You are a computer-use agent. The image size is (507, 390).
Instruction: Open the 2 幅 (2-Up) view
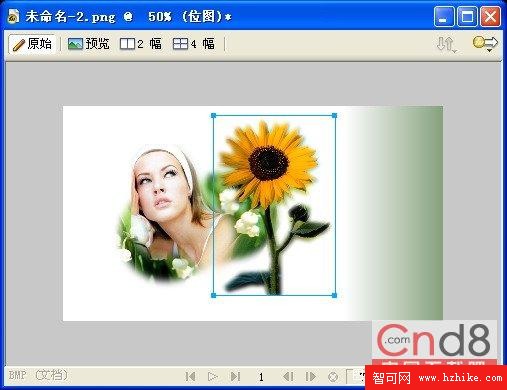pyautogui.click(x=140, y=44)
